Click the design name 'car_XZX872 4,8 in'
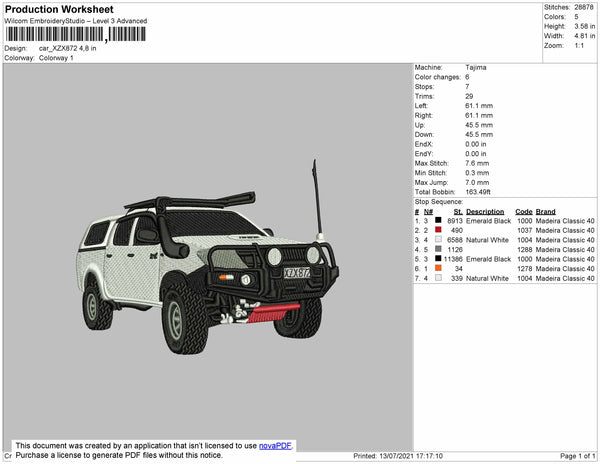 (67, 49)
